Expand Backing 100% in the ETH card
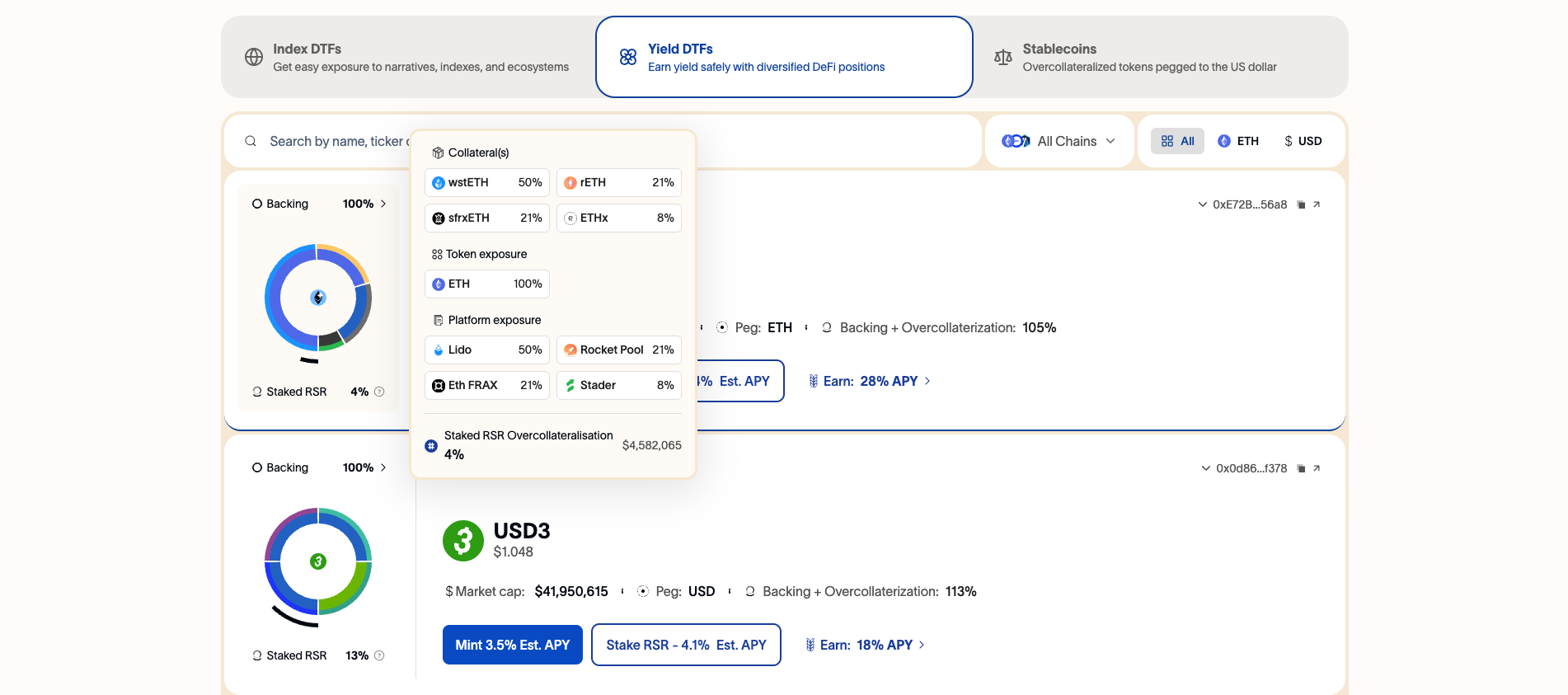 click(x=319, y=204)
